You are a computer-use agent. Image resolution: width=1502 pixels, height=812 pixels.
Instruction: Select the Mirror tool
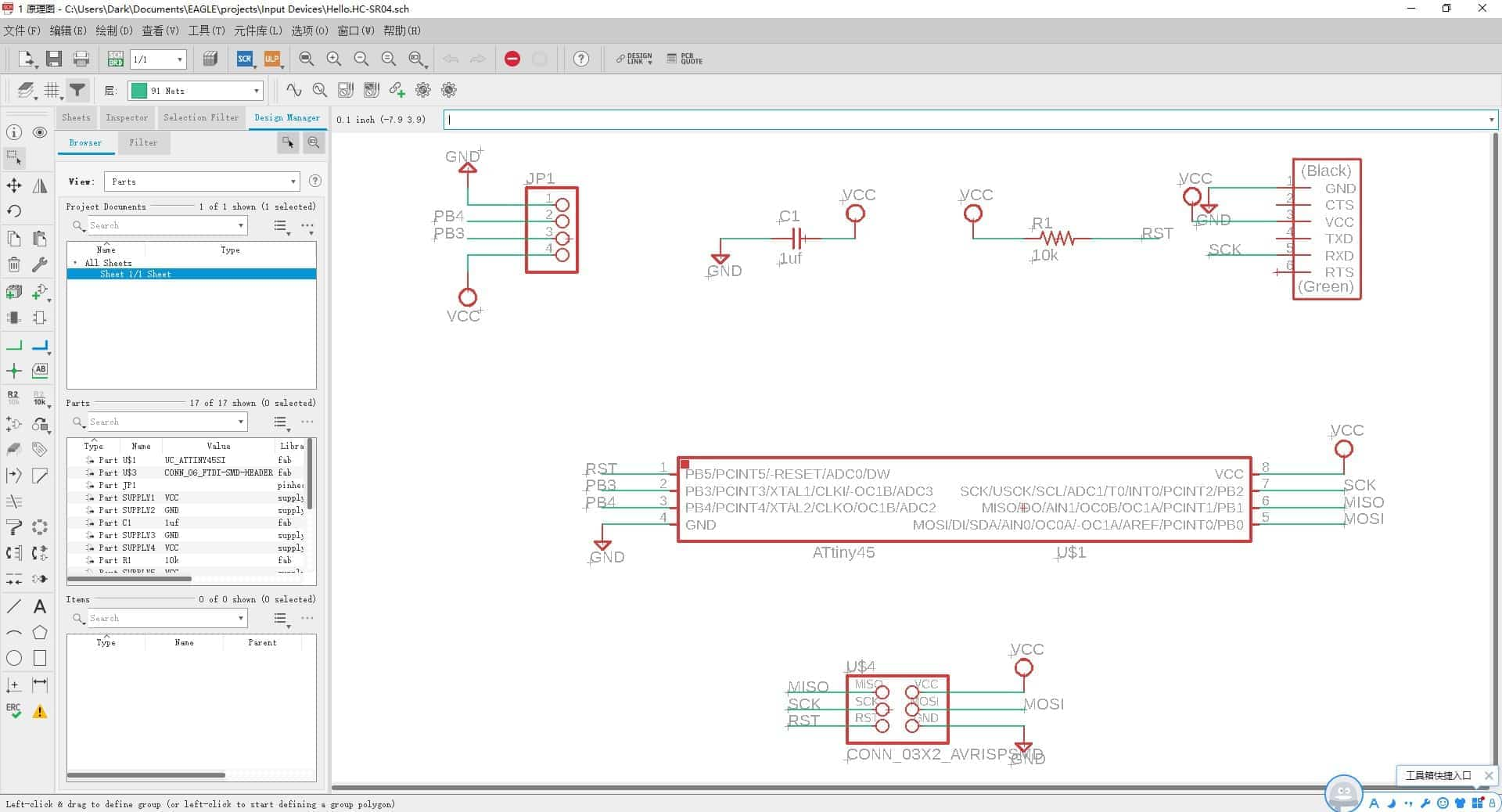pos(40,185)
